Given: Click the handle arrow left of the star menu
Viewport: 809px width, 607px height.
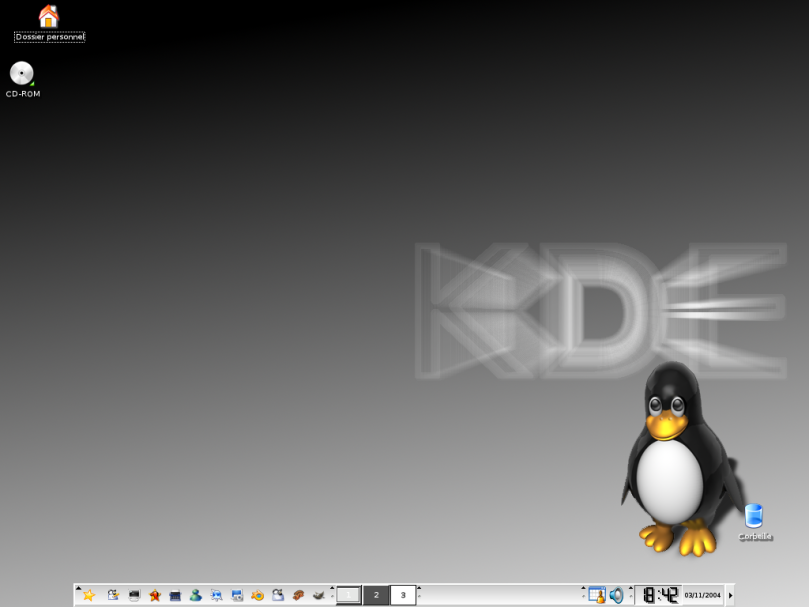Looking at the screenshot, I should 78,588.
